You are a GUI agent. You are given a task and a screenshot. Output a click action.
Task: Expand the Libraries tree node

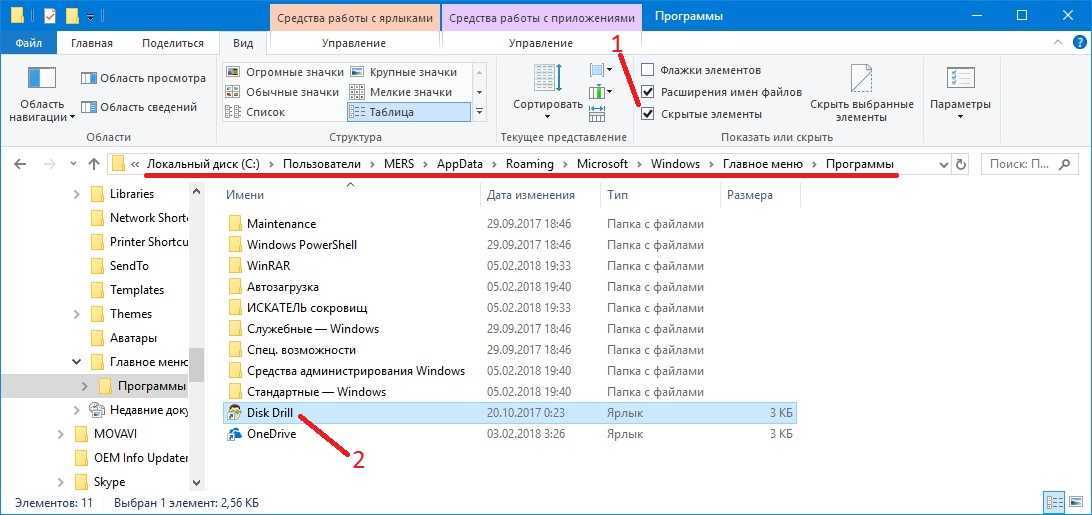click(x=77, y=194)
